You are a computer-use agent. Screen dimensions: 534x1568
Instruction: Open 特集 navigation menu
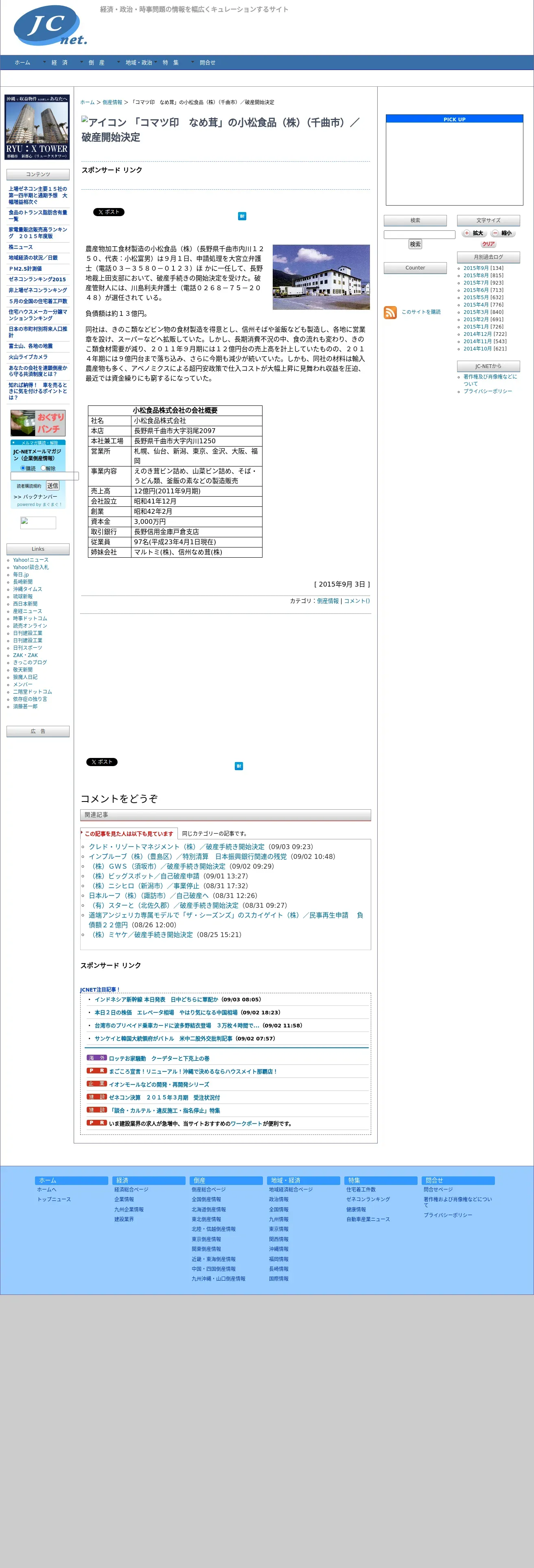point(171,63)
